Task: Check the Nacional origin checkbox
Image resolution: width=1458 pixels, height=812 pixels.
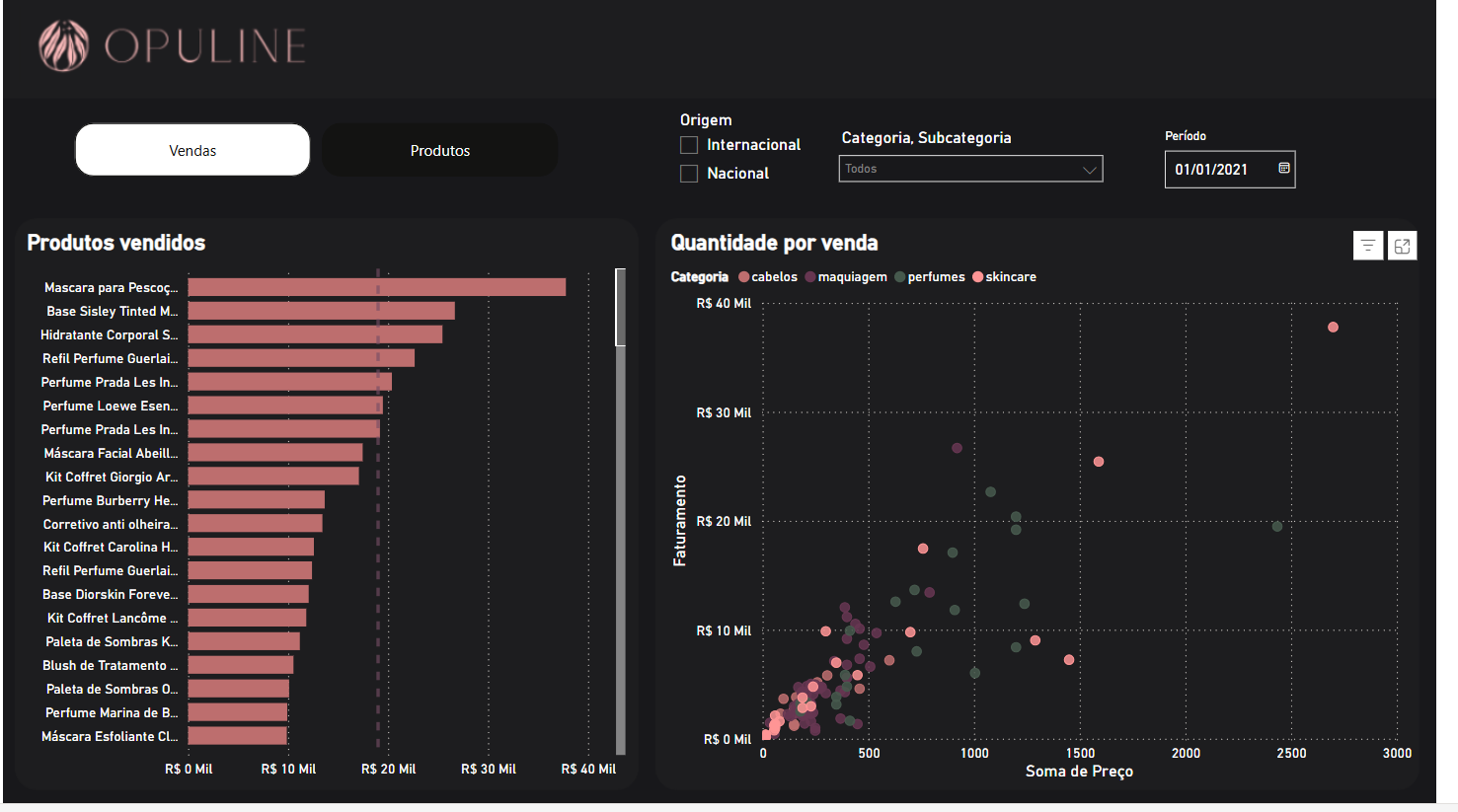Action: click(689, 174)
